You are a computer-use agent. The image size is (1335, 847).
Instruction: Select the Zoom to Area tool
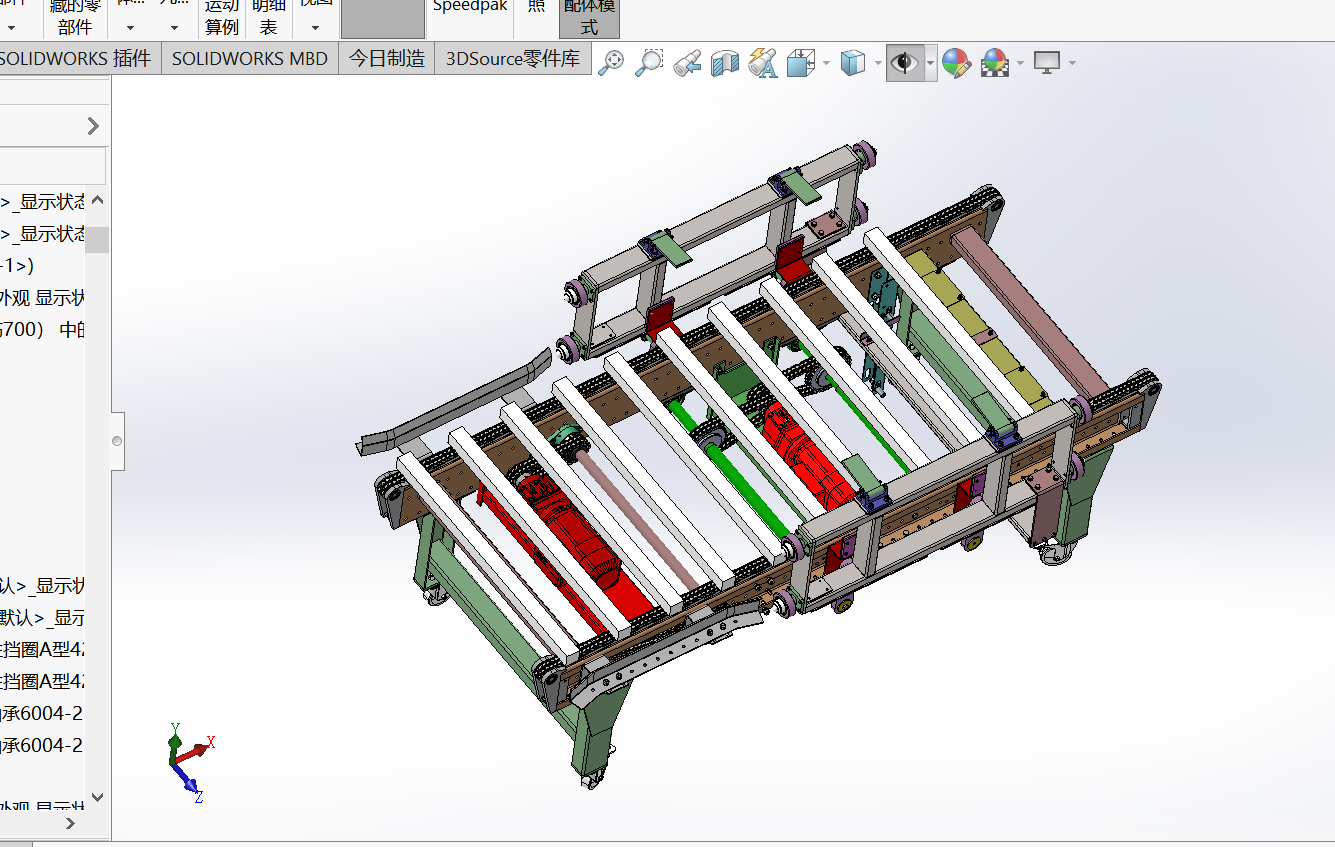(x=649, y=63)
